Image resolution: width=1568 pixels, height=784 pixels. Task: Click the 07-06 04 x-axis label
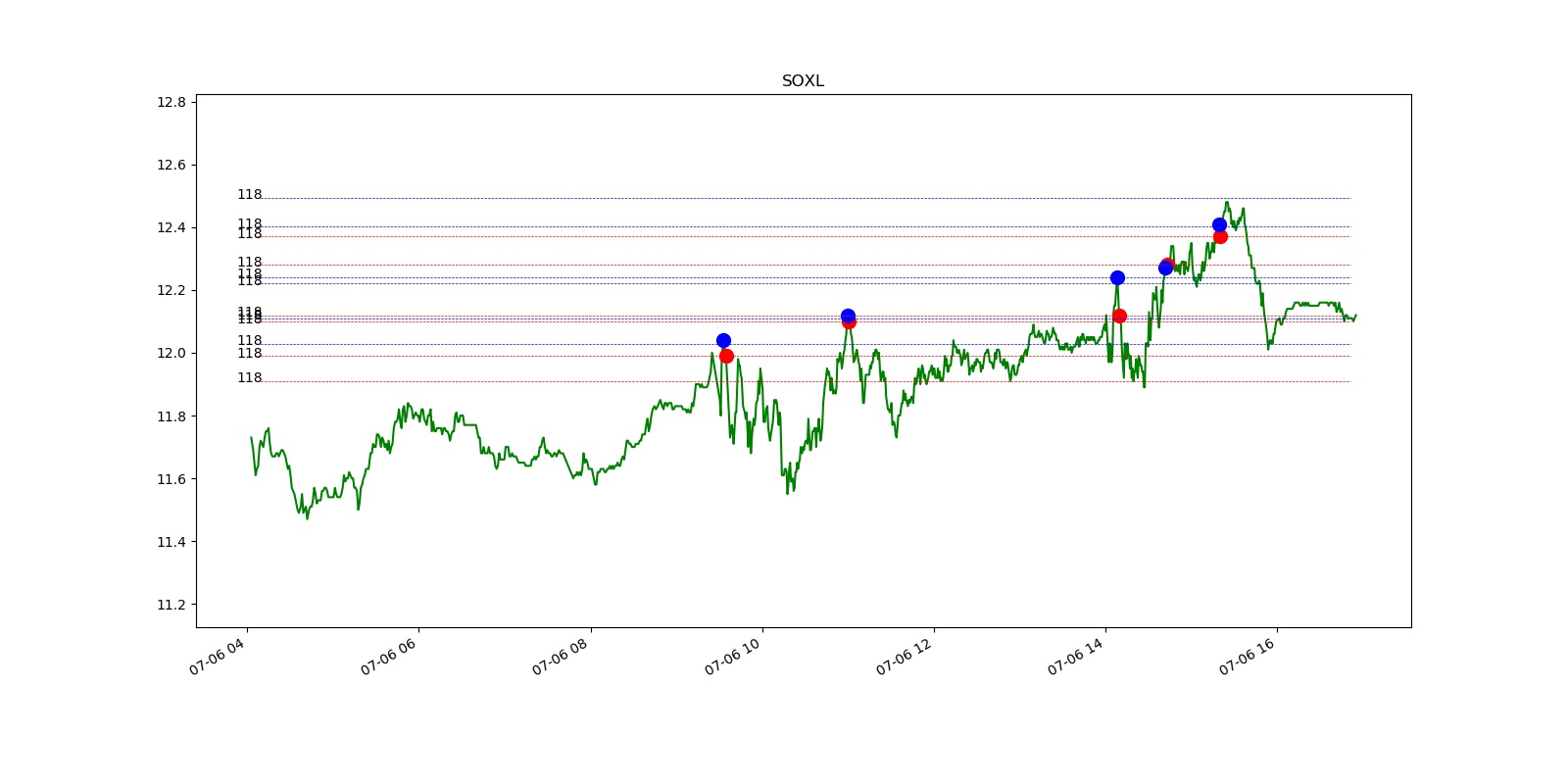217,657
